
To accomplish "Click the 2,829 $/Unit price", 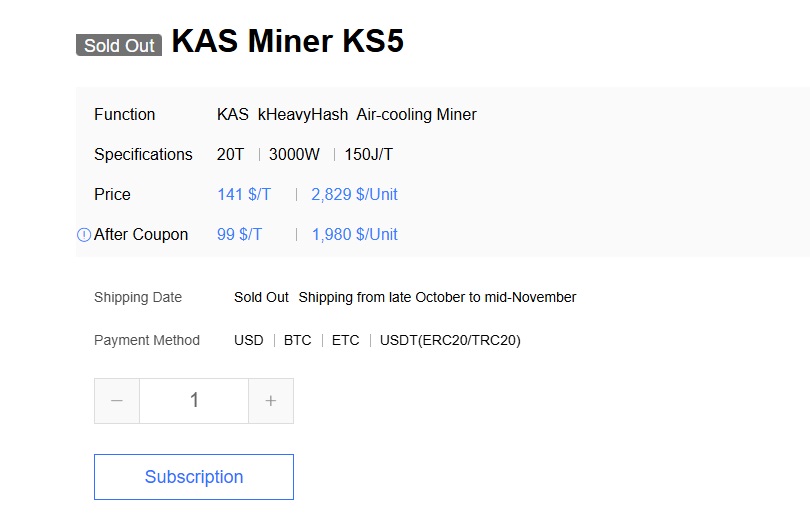I will 354,194.
